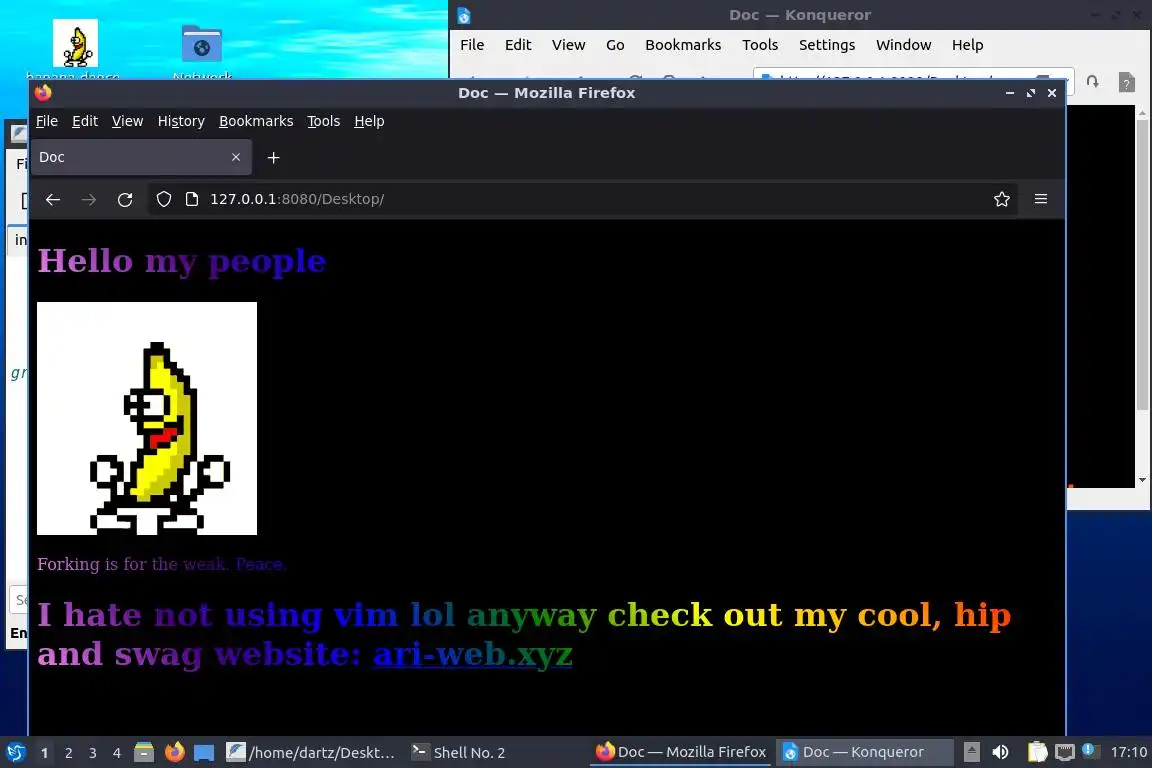Click the taskbar clock showing 17:10
This screenshot has width=1152, height=768.
pos(1128,752)
